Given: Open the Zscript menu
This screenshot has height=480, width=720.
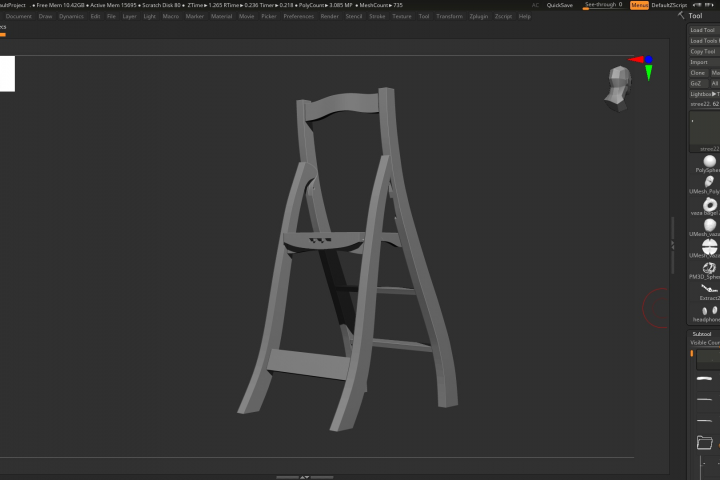Looking at the screenshot, I should pos(503,16).
